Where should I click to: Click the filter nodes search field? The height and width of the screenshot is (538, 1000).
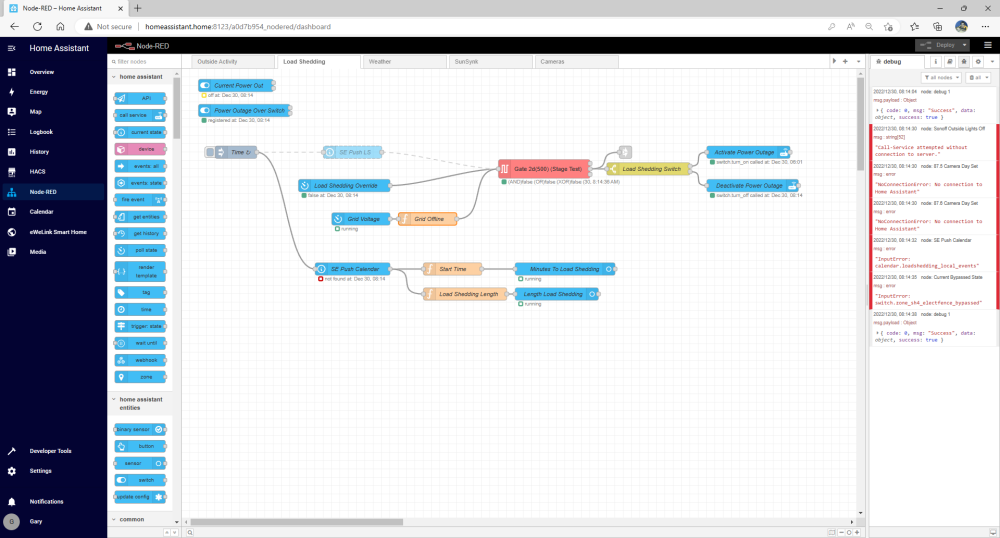(144, 62)
